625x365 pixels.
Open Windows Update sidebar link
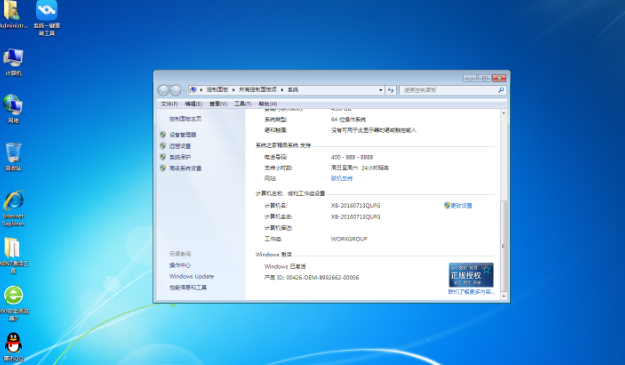[x=191, y=276]
